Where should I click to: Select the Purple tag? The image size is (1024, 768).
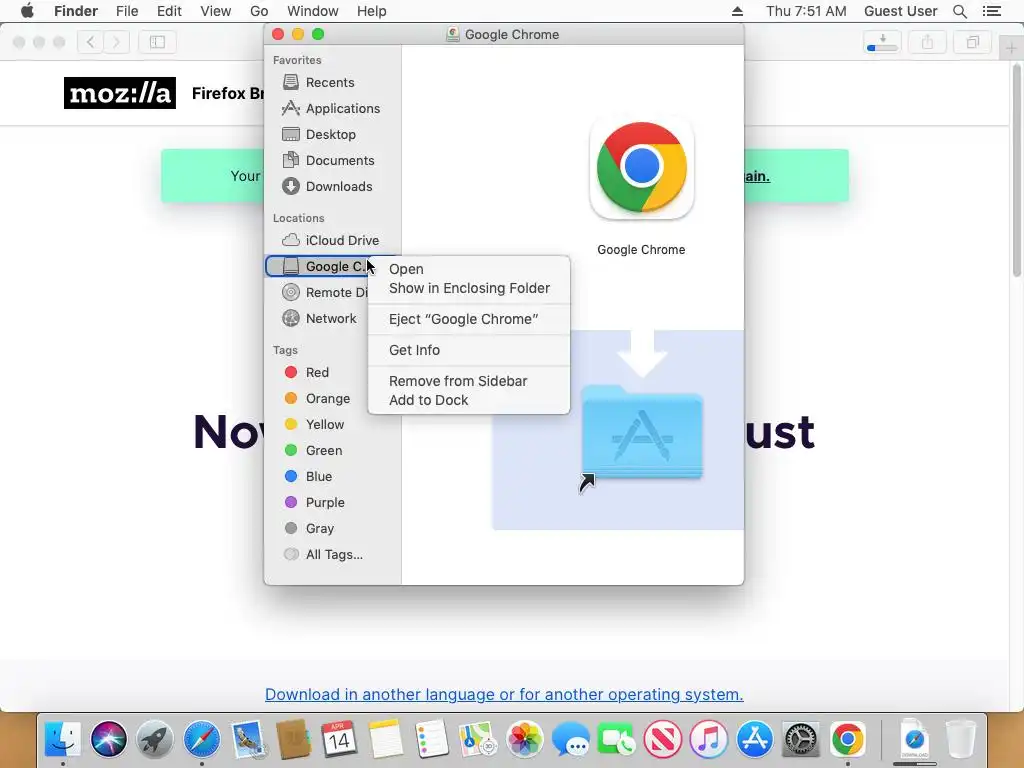point(315,503)
